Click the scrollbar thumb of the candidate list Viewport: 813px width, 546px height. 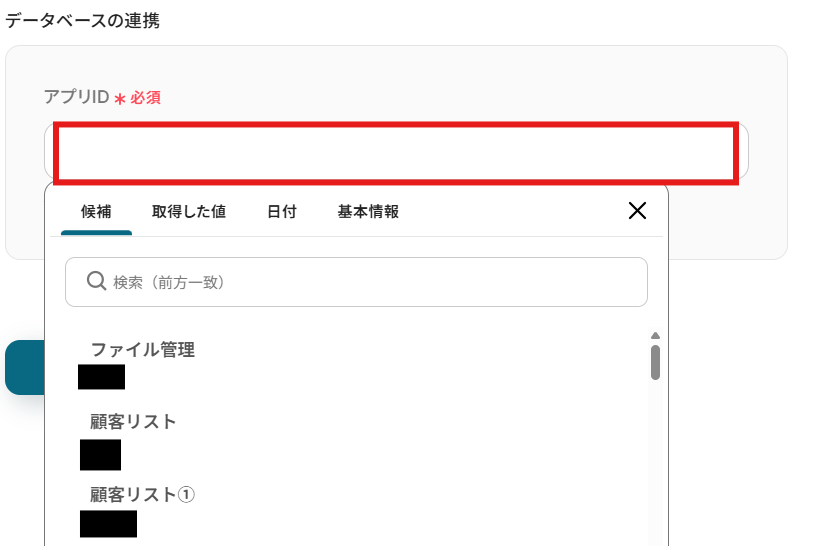655,362
